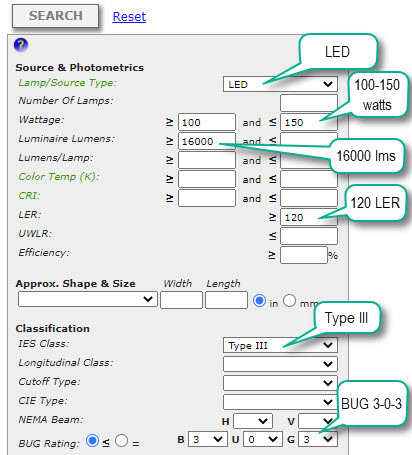
Task: Choose BUG Rating less-than-or-equal radio option
Action: (x=92, y=440)
